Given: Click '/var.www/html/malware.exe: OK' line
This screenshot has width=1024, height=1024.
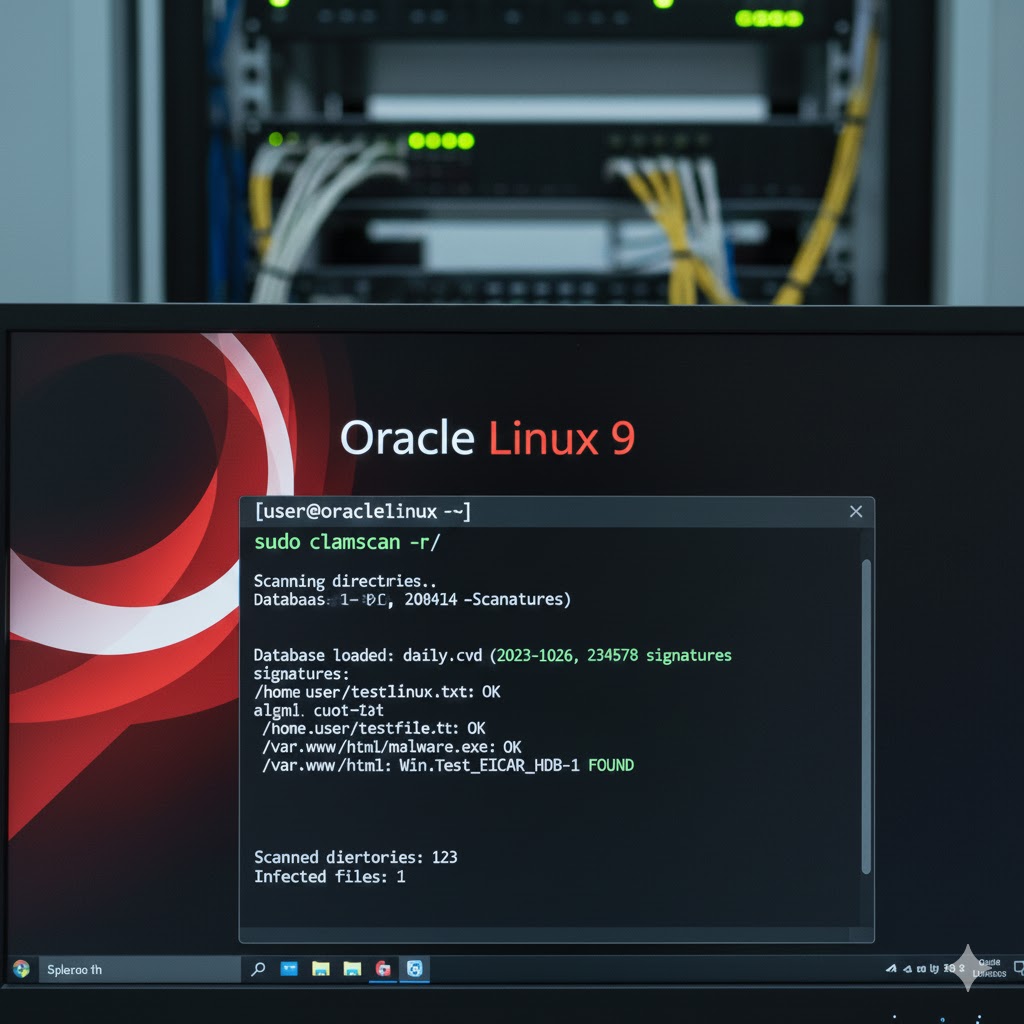Looking at the screenshot, I should click(392, 746).
